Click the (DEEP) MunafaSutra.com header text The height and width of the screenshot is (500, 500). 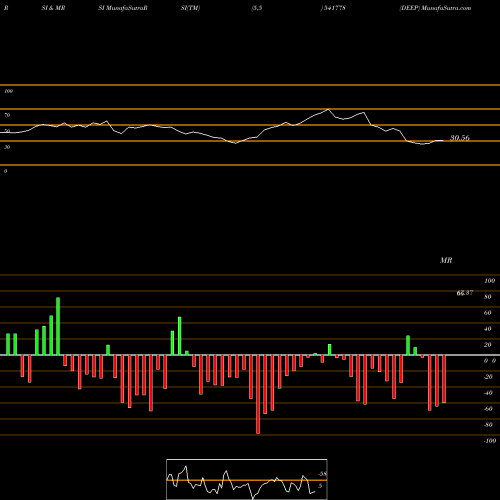coord(435,8)
